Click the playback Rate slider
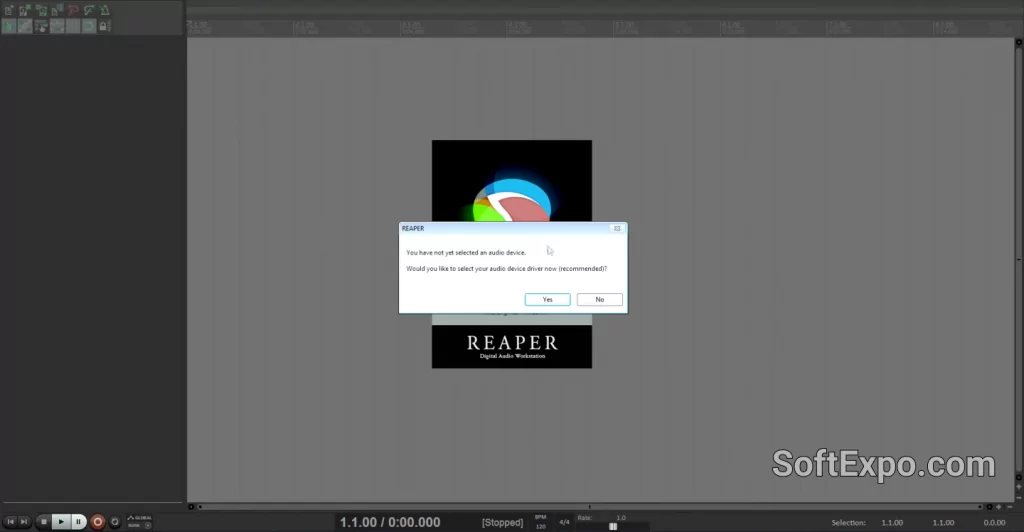This screenshot has height=532, width=1024. point(613,526)
